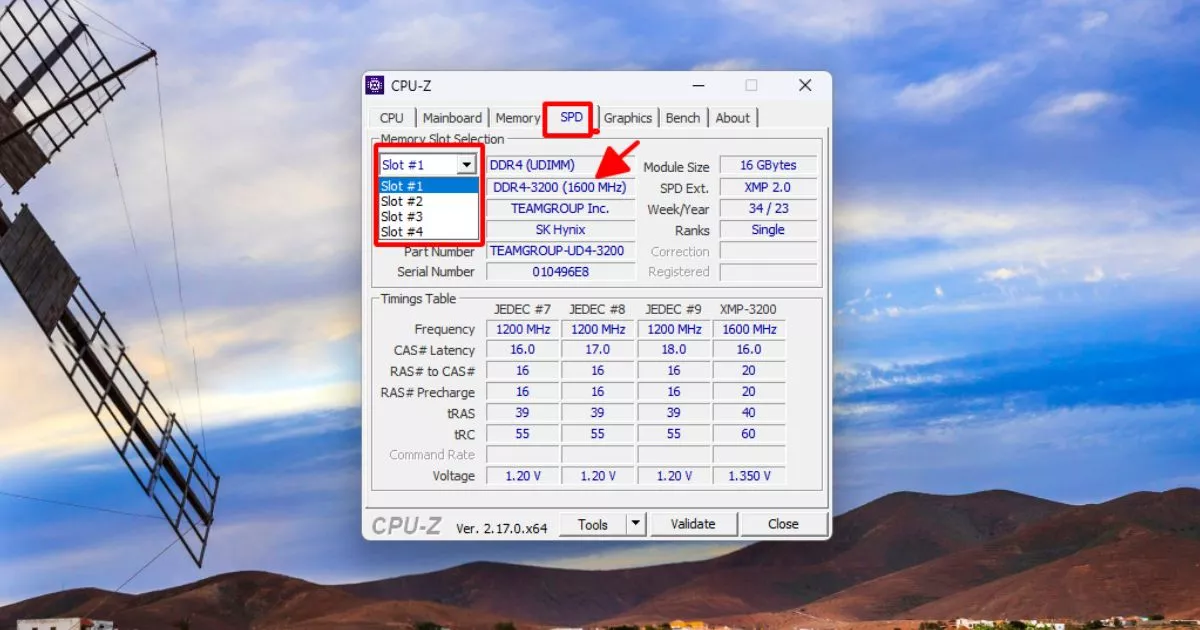Image resolution: width=1200 pixels, height=630 pixels.
Task: Click the Part Number field TEAMGROUP-UD4-3200
Action: [x=560, y=251]
